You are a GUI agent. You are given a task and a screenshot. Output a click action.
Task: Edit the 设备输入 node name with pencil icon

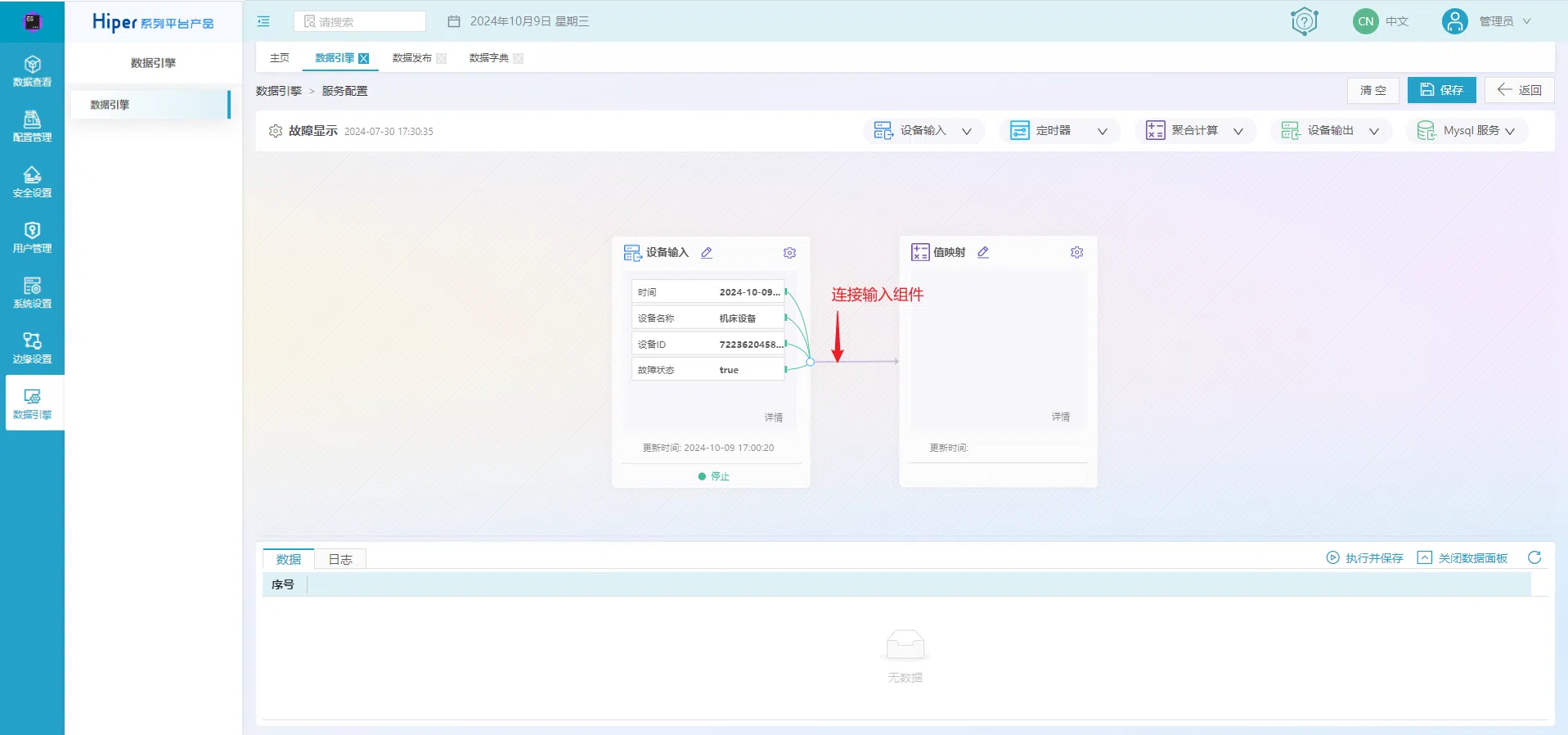(x=707, y=253)
